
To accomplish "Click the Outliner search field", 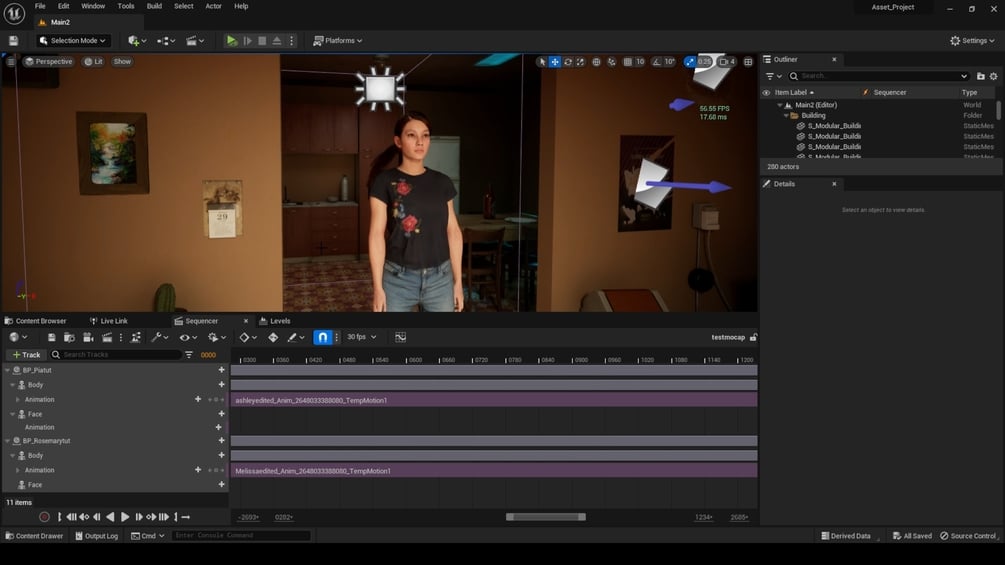I will click(x=878, y=76).
